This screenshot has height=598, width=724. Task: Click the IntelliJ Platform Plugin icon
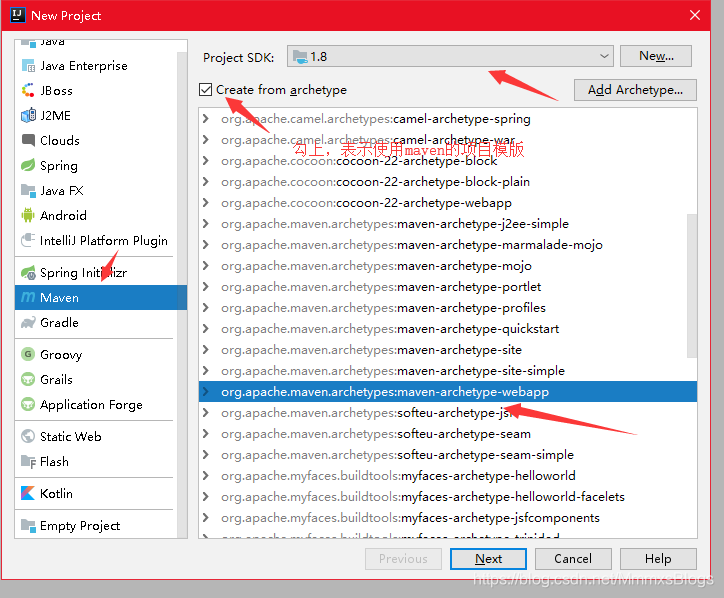click(28, 240)
